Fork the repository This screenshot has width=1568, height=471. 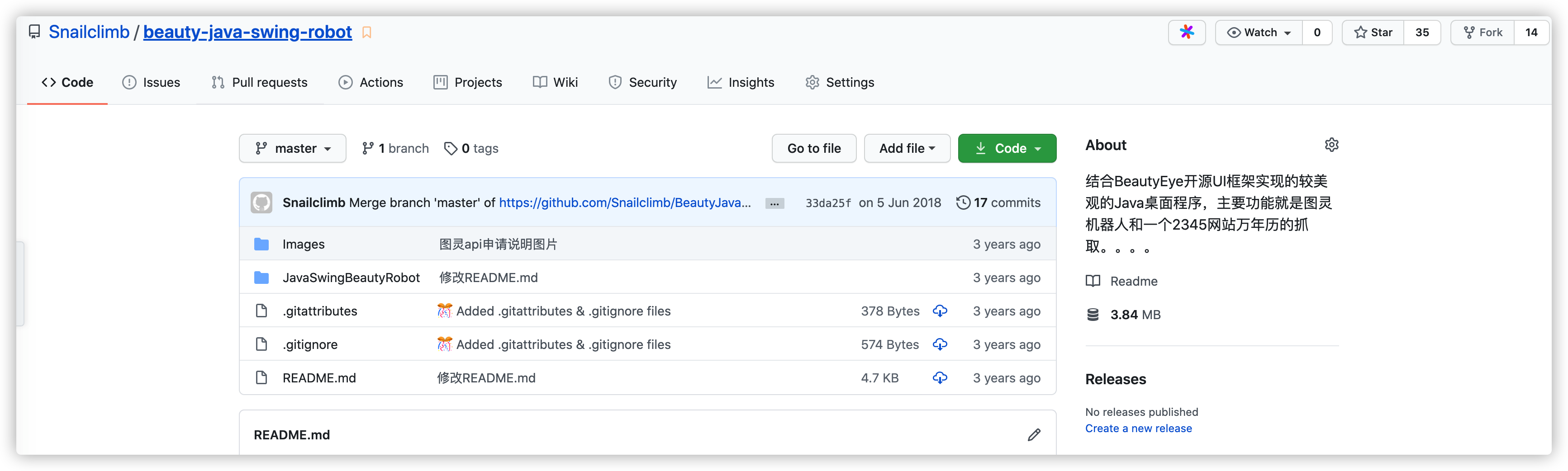(x=1483, y=32)
